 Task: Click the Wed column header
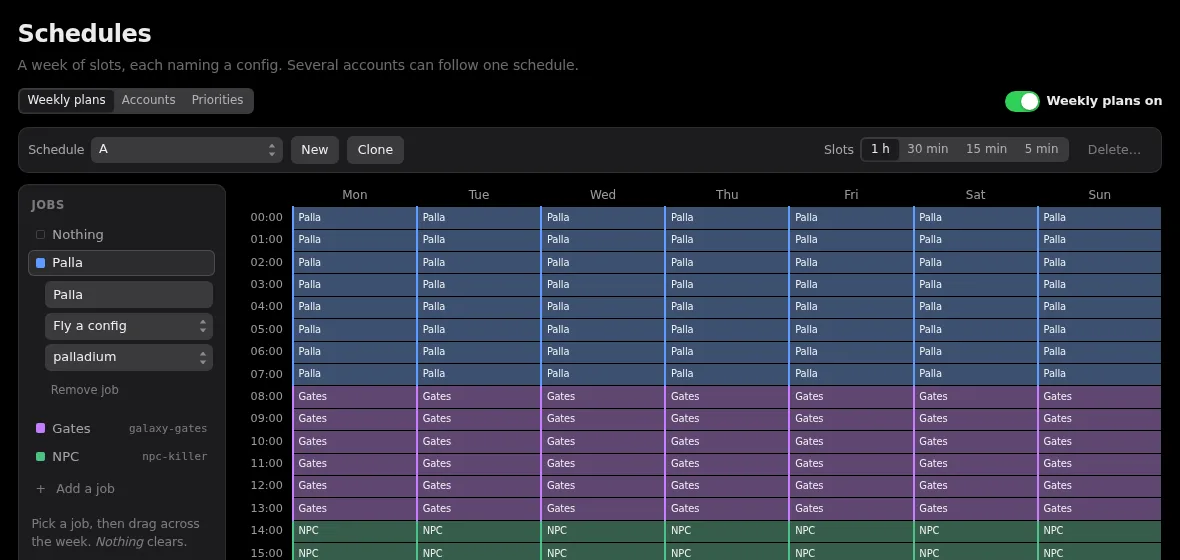603,195
